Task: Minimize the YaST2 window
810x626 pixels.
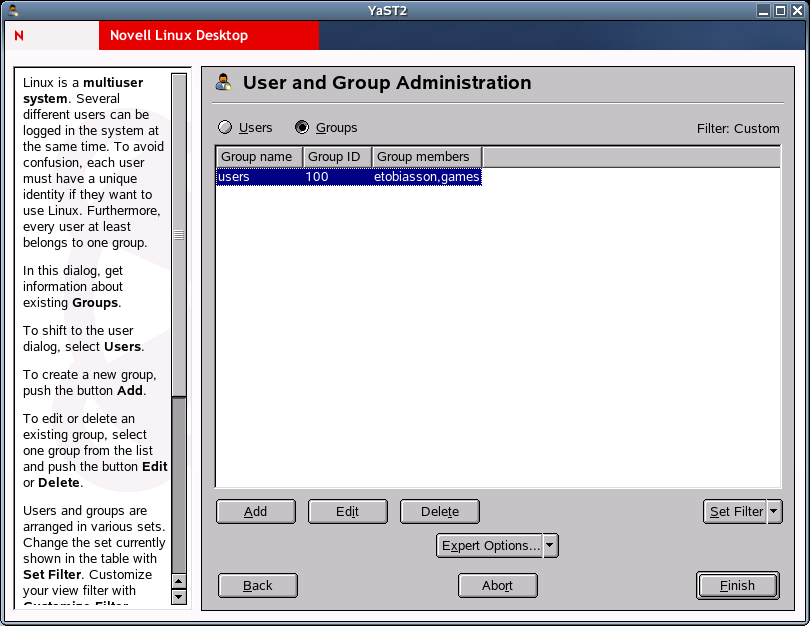Action: tap(764, 10)
